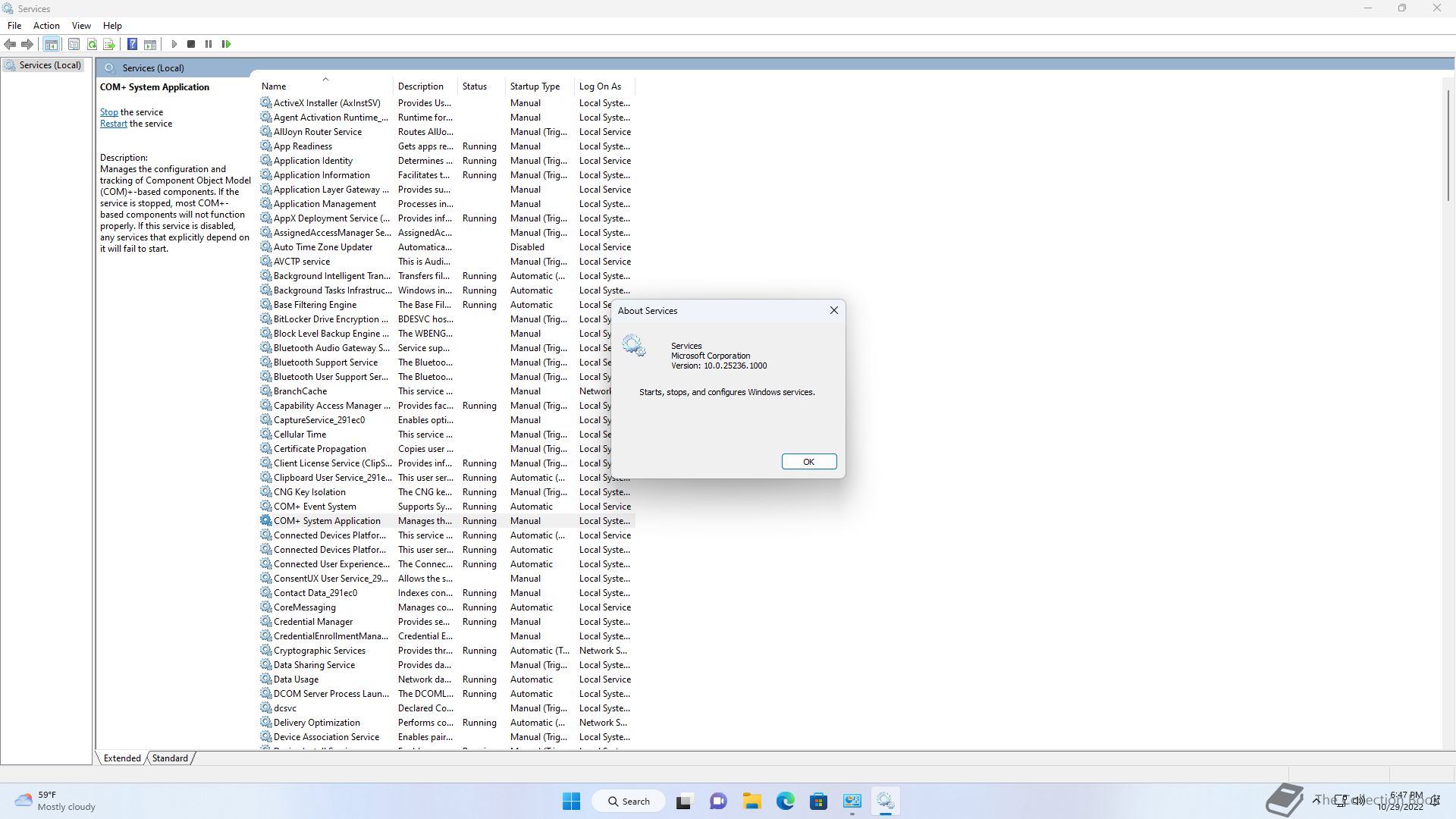Screen dimensions: 1456x819
Task: Sort by the Status column header
Action: pyautogui.click(x=475, y=86)
